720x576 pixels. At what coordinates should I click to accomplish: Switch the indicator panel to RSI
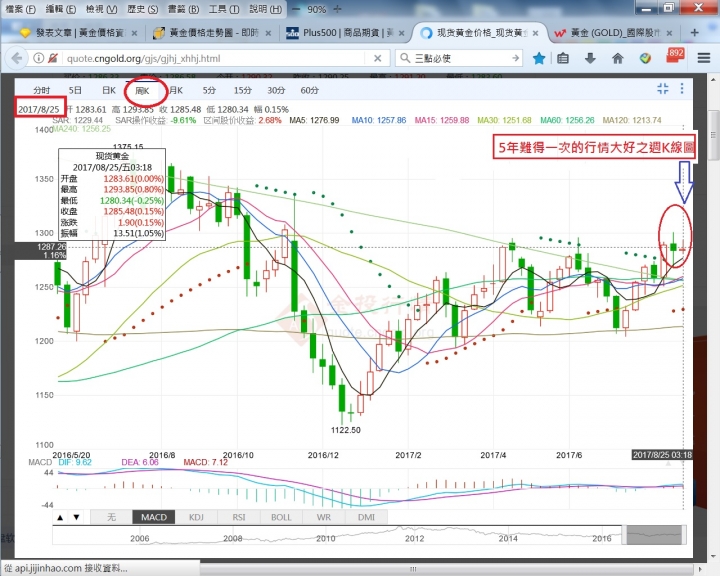coord(238,517)
